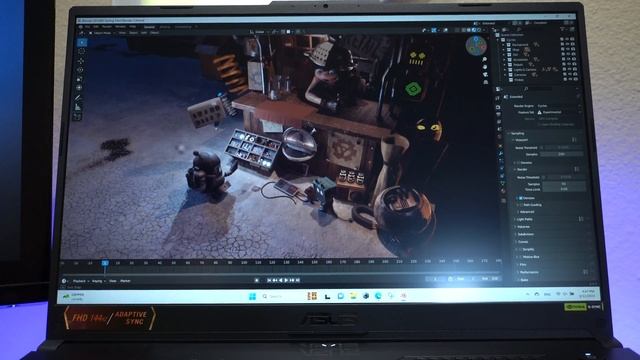Viewport: 640px width, 360px height.
Task: Open the Light Paths presets icon
Action: coord(581,219)
